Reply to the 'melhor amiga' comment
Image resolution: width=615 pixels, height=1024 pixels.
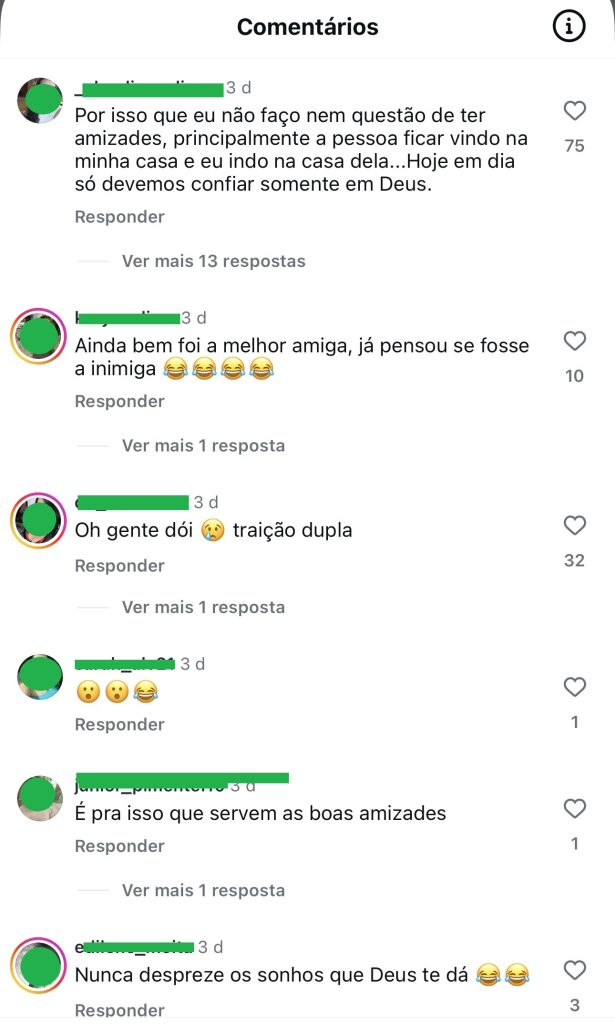click(119, 401)
